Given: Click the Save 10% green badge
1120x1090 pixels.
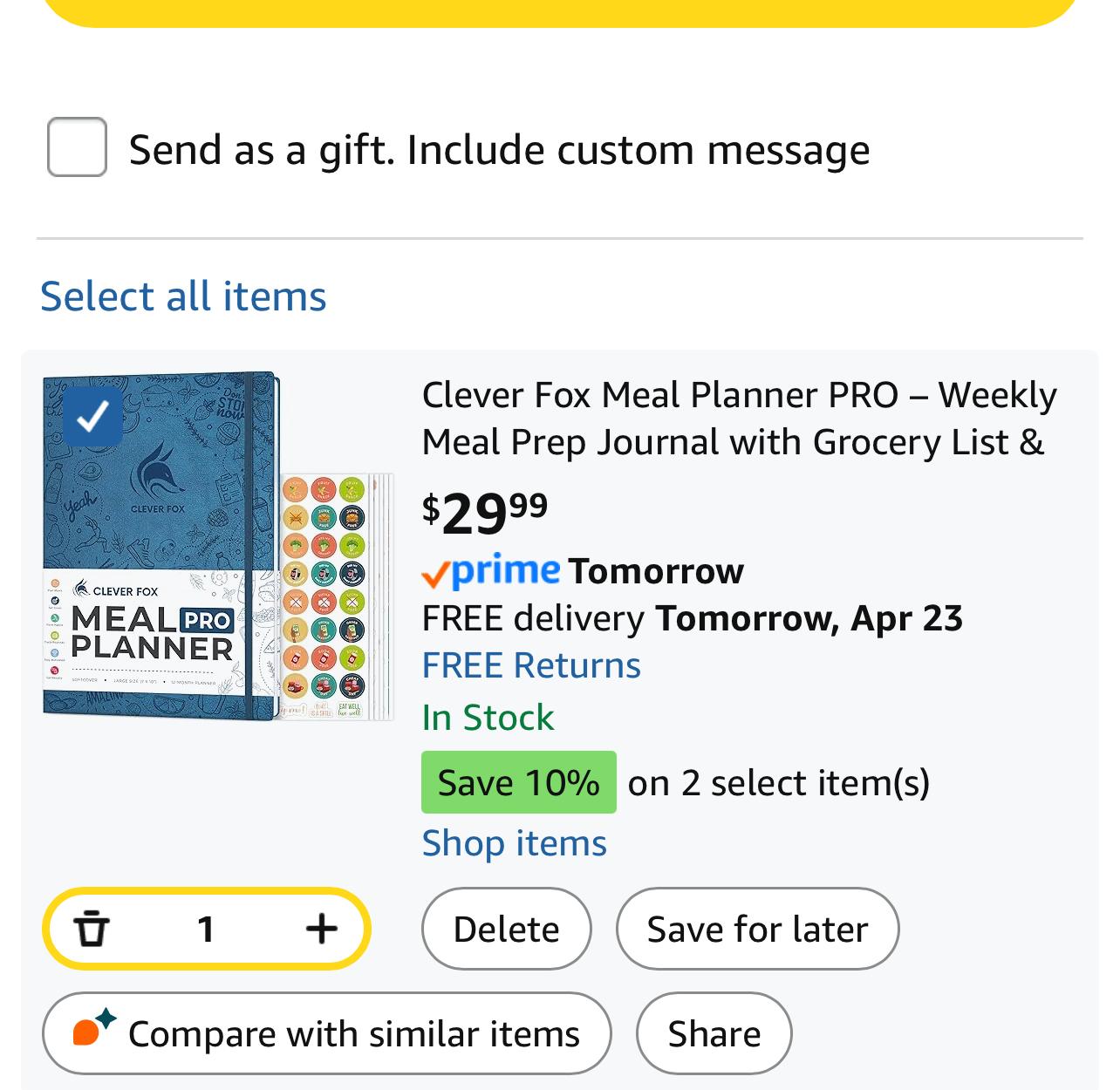Looking at the screenshot, I should pyautogui.click(x=518, y=782).
